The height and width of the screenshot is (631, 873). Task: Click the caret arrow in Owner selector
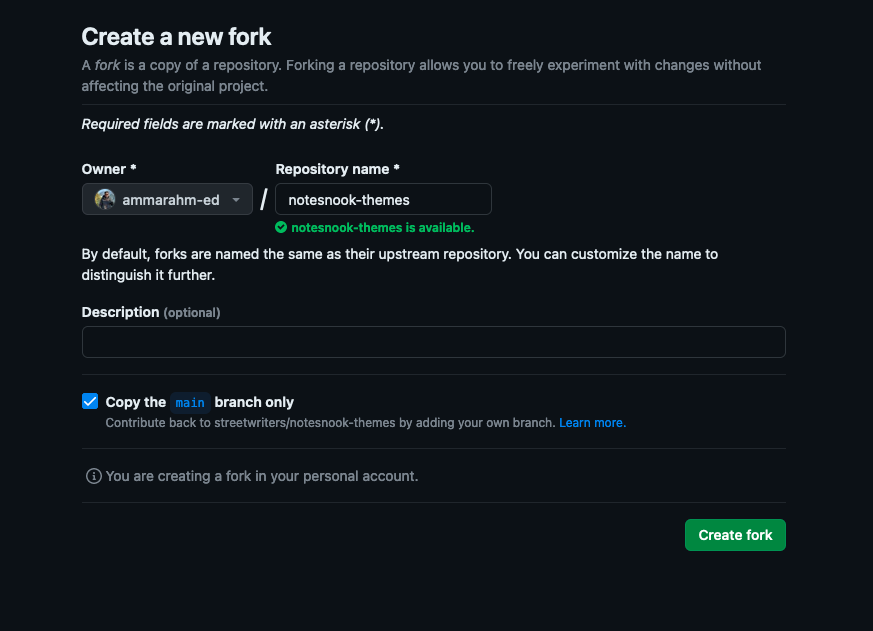click(236, 200)
